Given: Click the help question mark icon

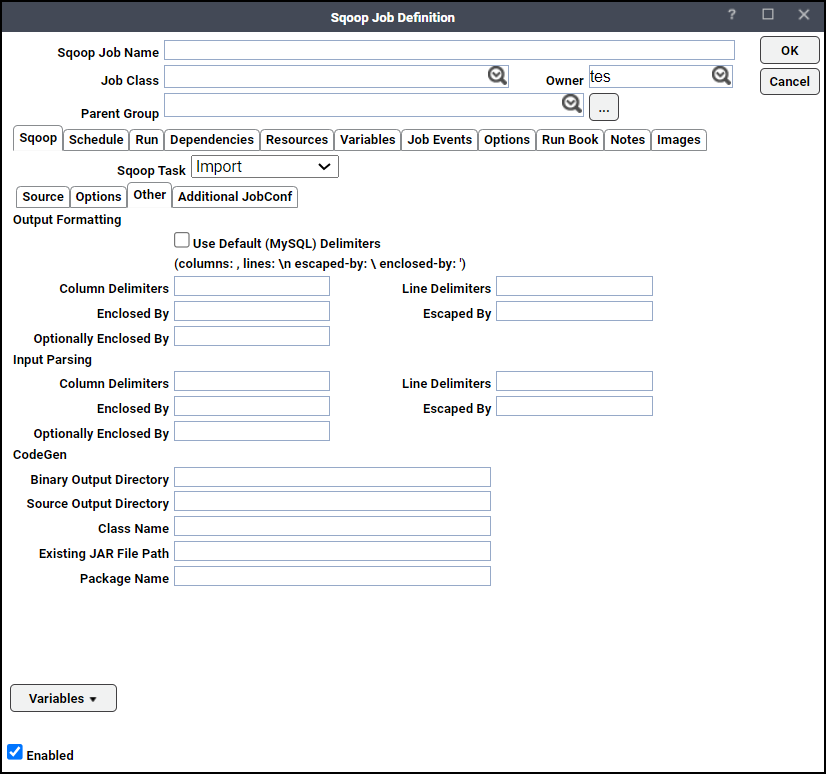Looking at the screenshot, I should click(732, 15).
